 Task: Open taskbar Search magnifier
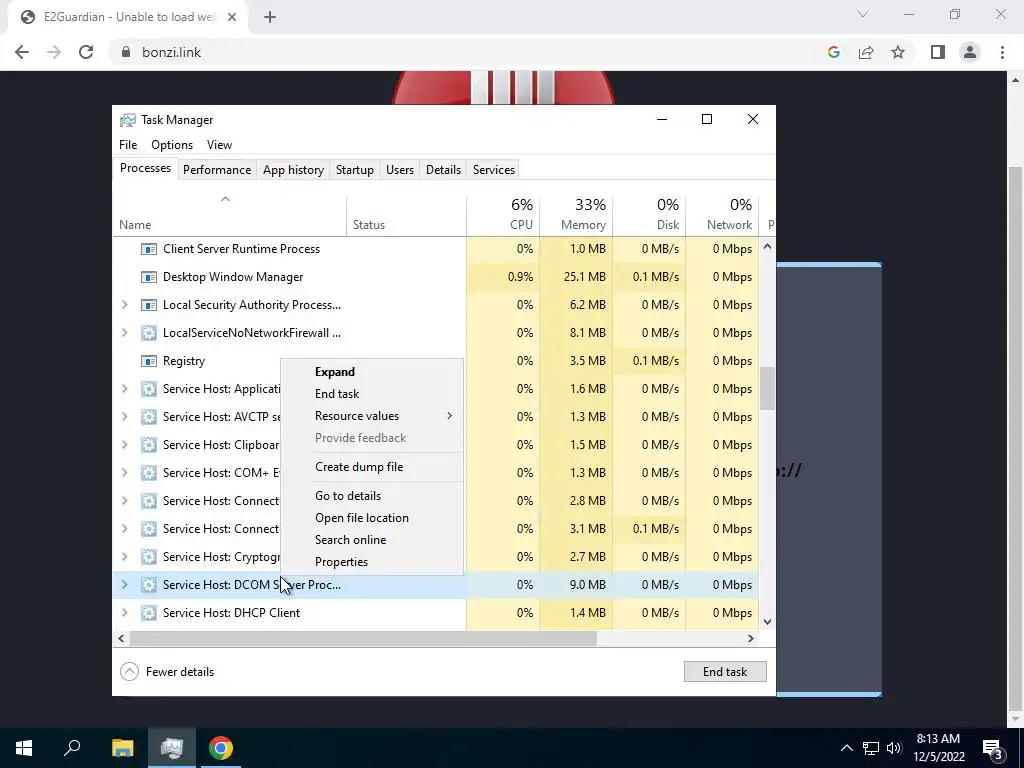tap(72, 748)
